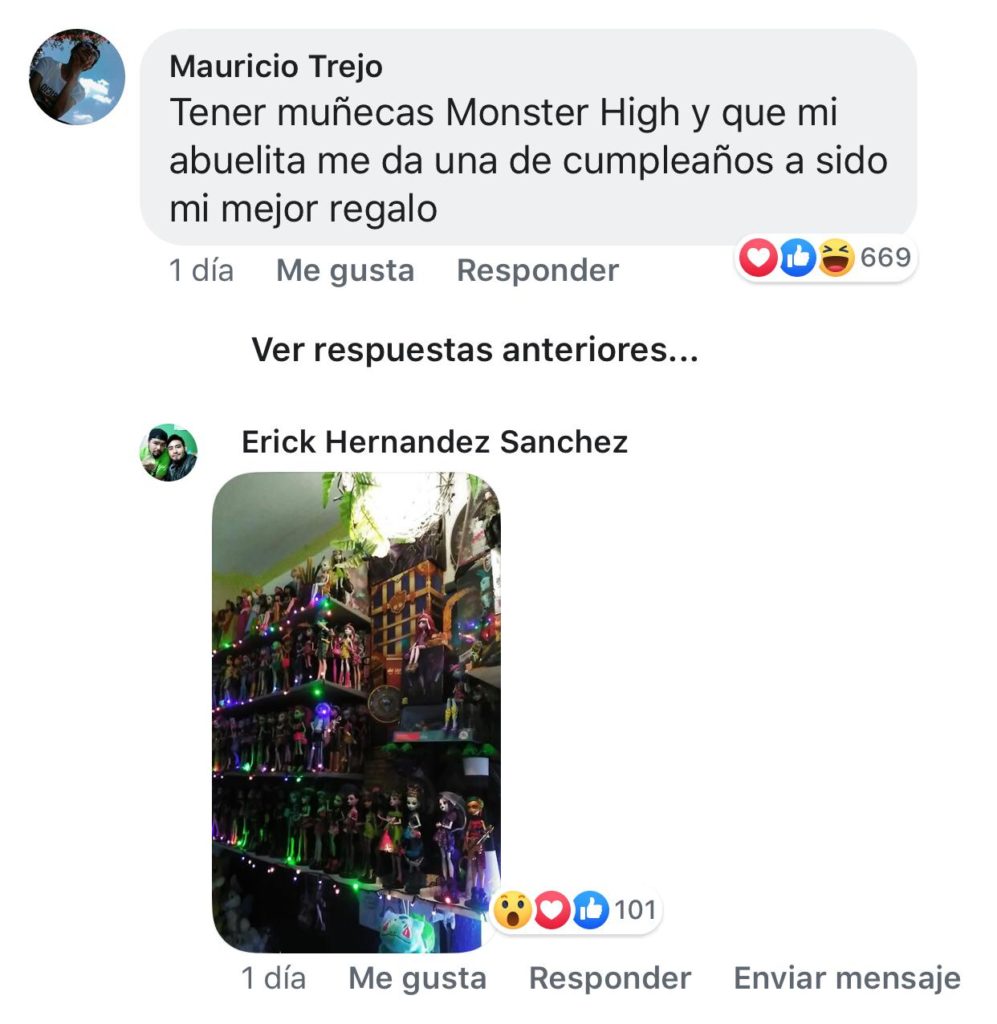997x1024 pixels.
Task: Reply to Mauricio Trejo's comment
Action: (537, 270)
